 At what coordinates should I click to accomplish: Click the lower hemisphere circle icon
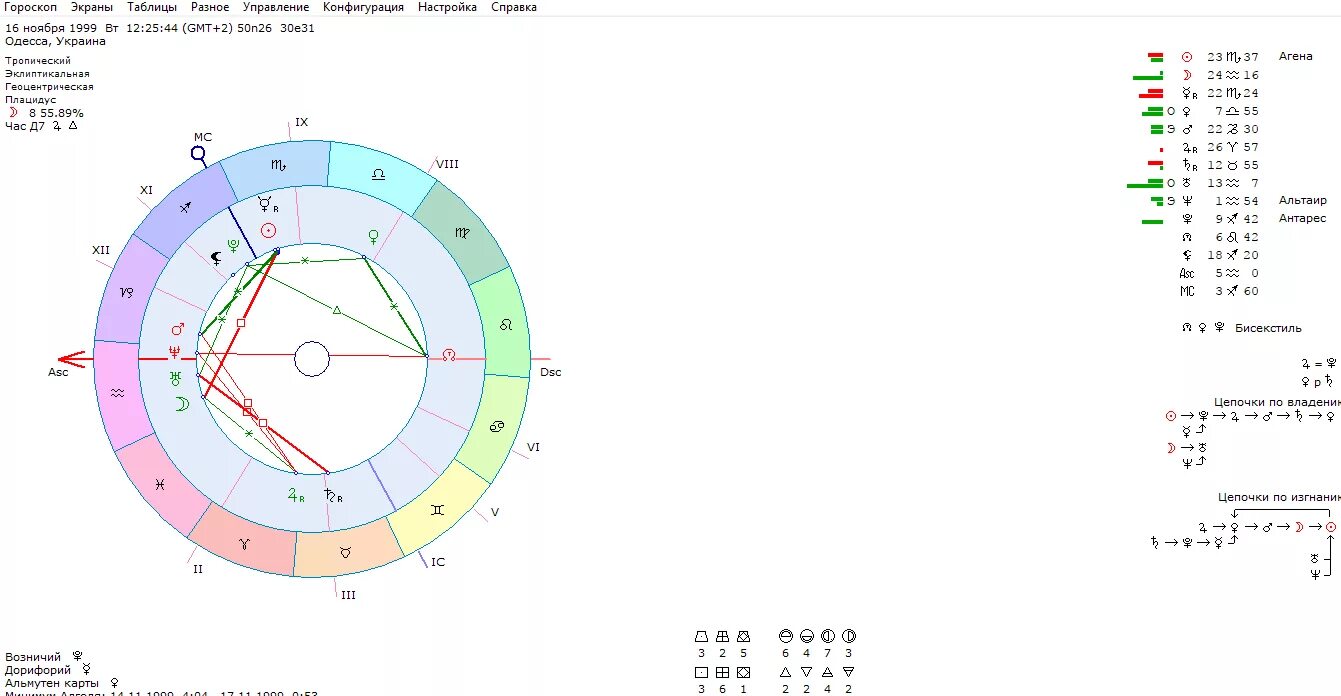point(806,636)
